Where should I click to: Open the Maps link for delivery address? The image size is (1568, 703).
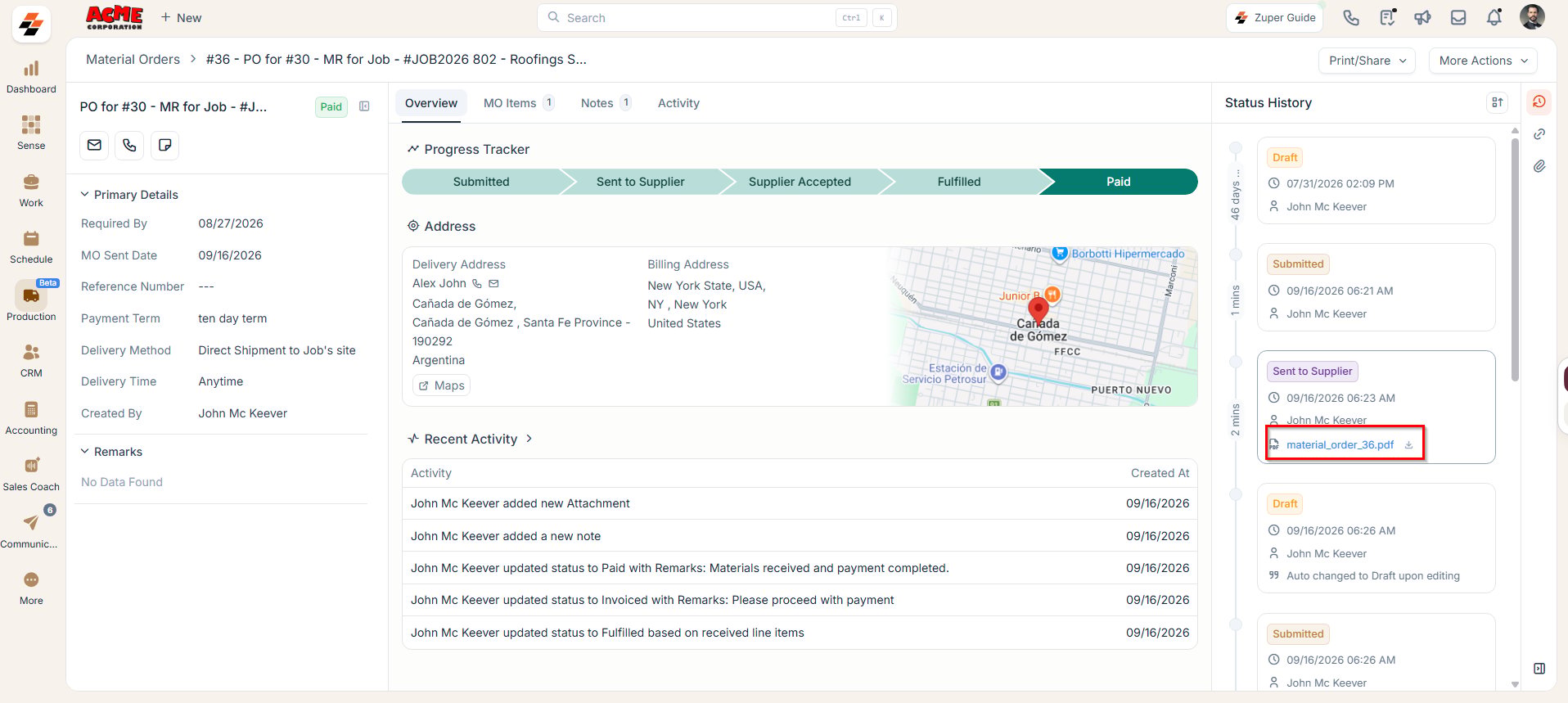pyautogui.click(x=441, y=385)
